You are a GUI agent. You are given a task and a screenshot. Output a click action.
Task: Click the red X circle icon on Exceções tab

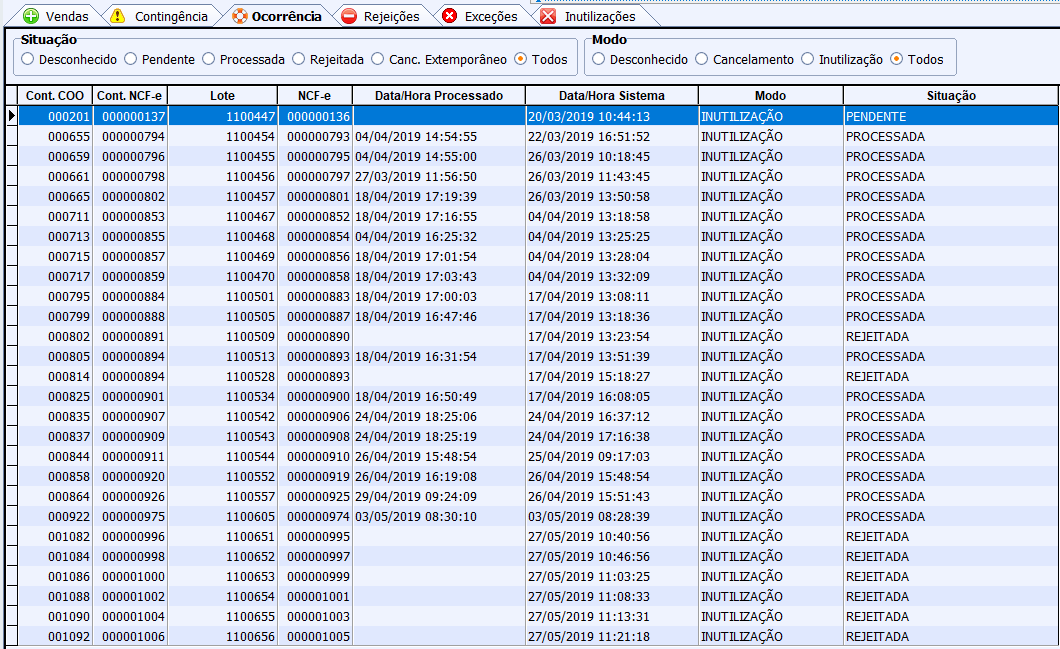(450, 16)
